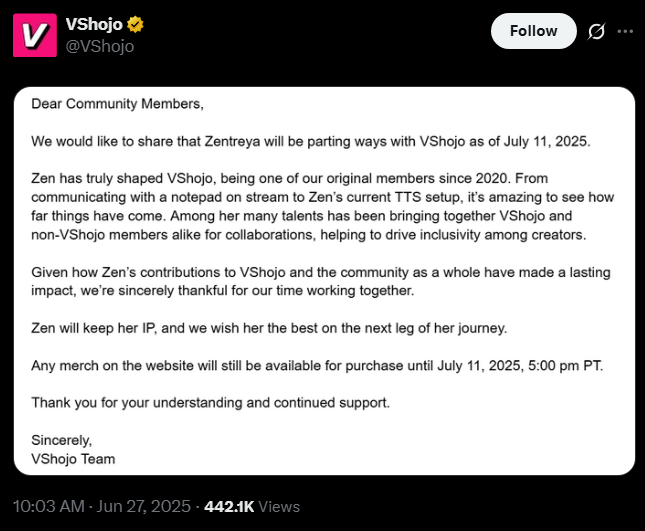Click the Jun 27, 2025 post date
This screenshot has height=531, width=645.
tap(145, 506)
